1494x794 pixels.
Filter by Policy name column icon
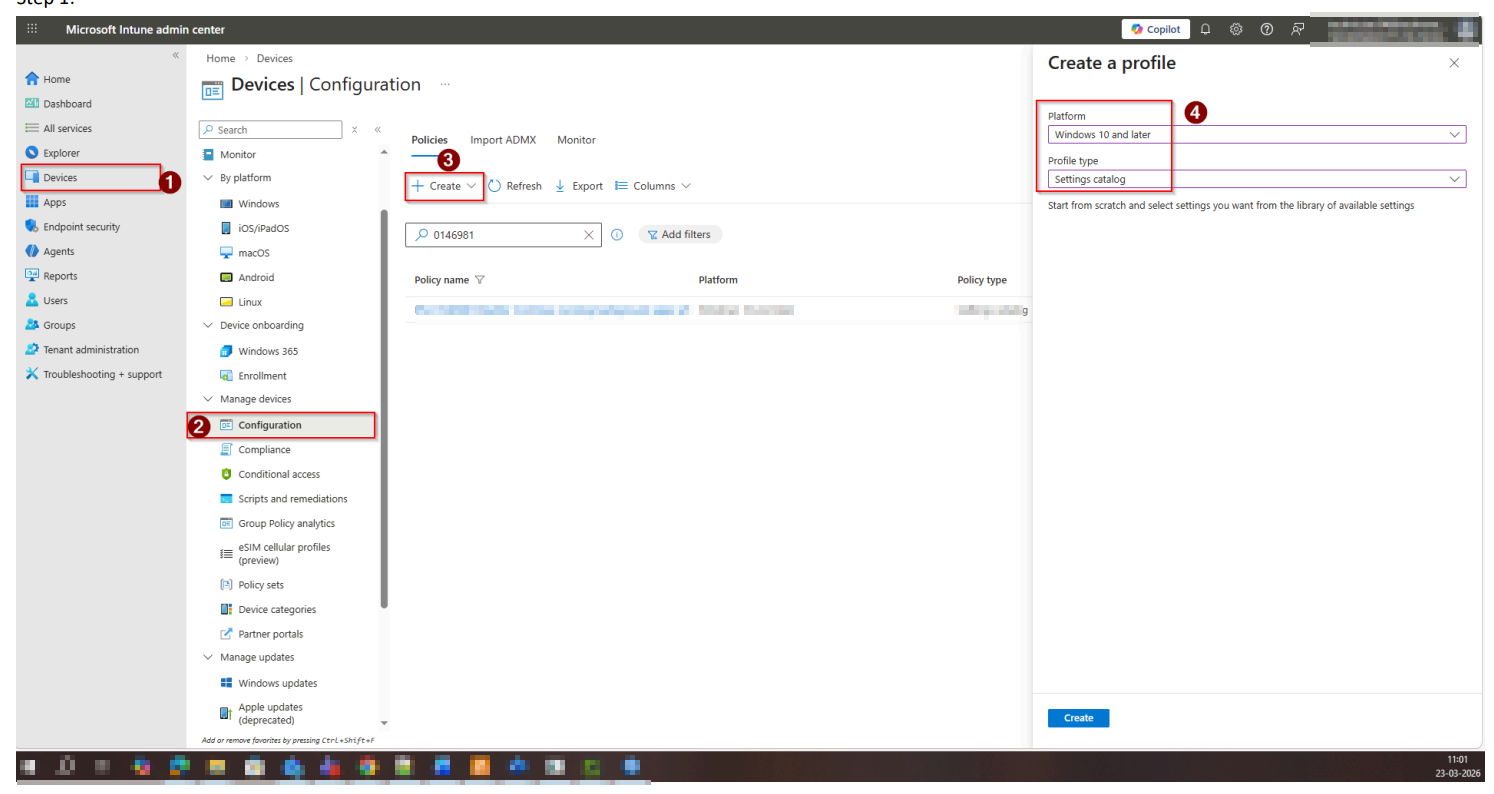pyautogui.click(x=480, y=280)
